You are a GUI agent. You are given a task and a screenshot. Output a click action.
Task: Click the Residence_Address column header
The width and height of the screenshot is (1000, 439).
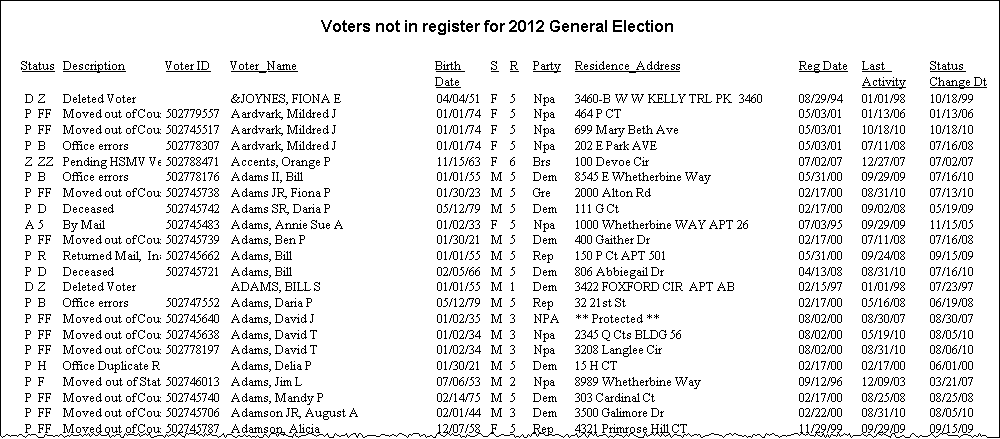coord(627,67)
